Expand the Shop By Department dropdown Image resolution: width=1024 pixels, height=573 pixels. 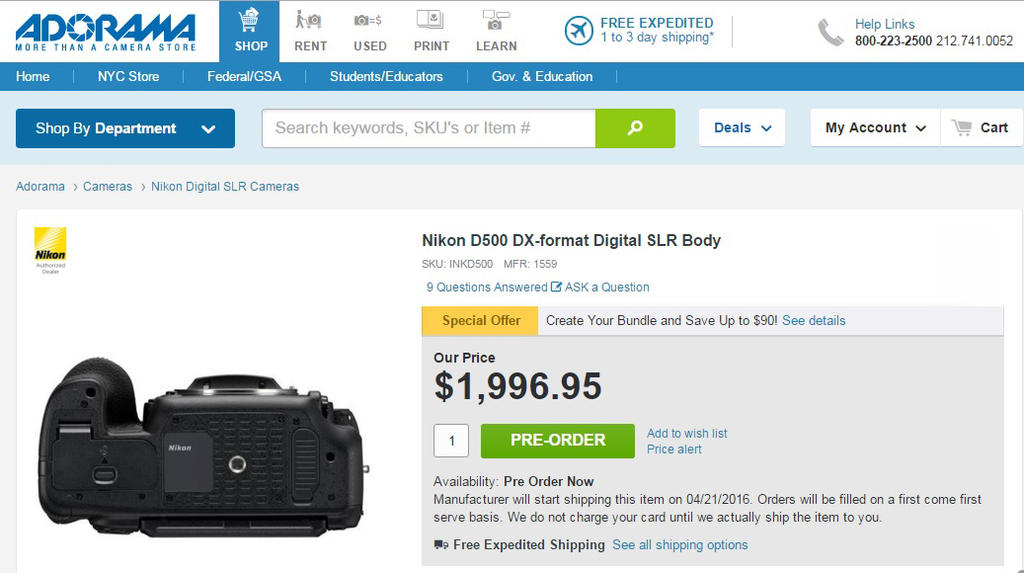click(125, 128)
